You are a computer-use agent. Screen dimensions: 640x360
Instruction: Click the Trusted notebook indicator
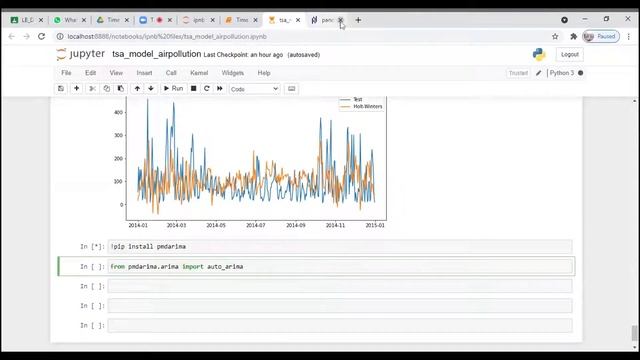[x=518, y=73]
